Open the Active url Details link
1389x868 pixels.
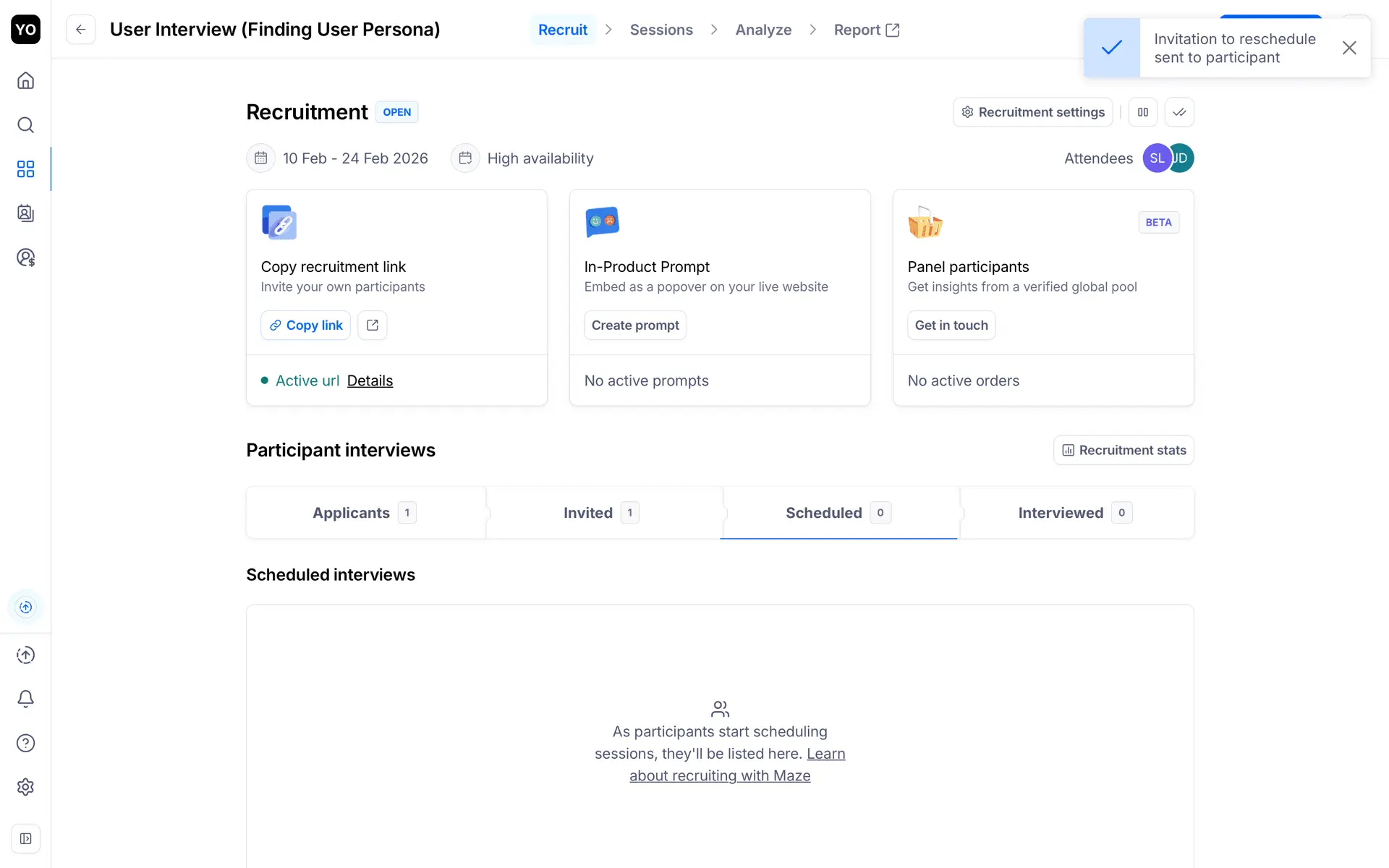370,380
